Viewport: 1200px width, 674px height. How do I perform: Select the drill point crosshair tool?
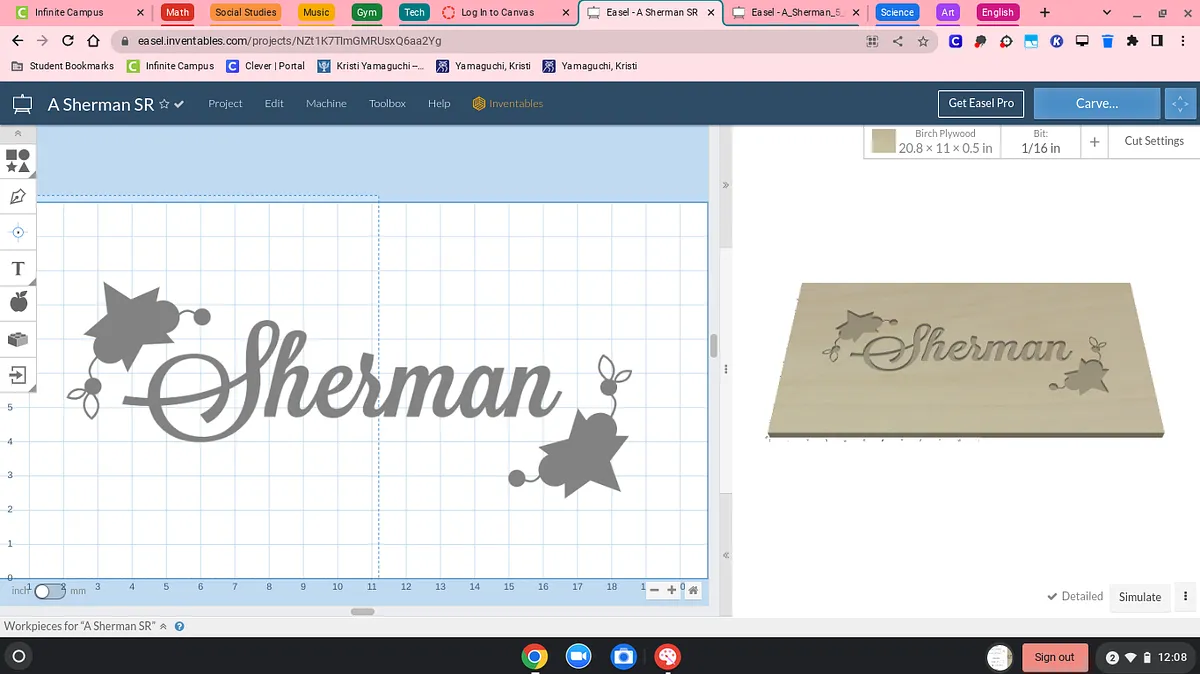pos(18,232)
